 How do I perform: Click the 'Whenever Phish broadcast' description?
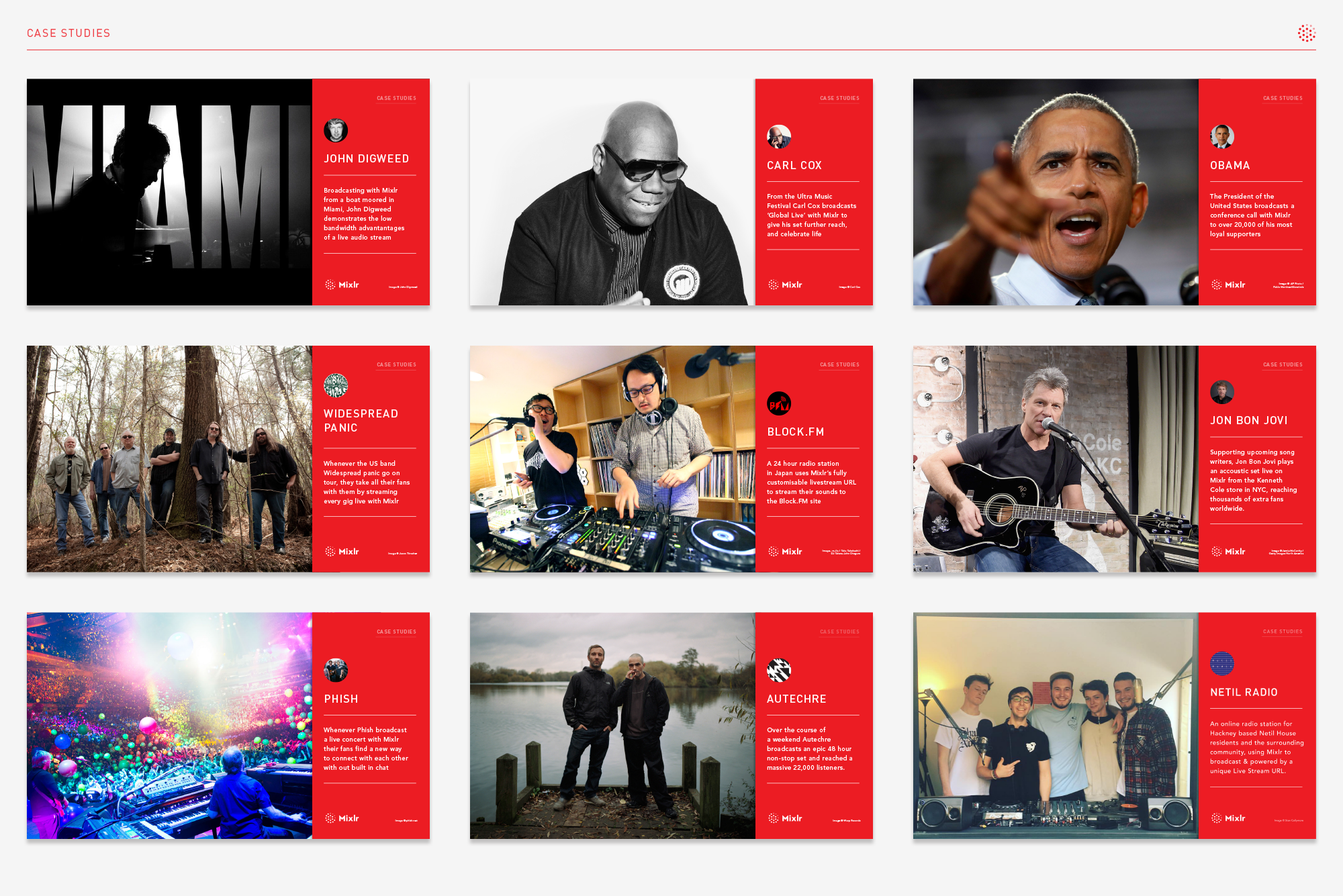click(366, 749)
